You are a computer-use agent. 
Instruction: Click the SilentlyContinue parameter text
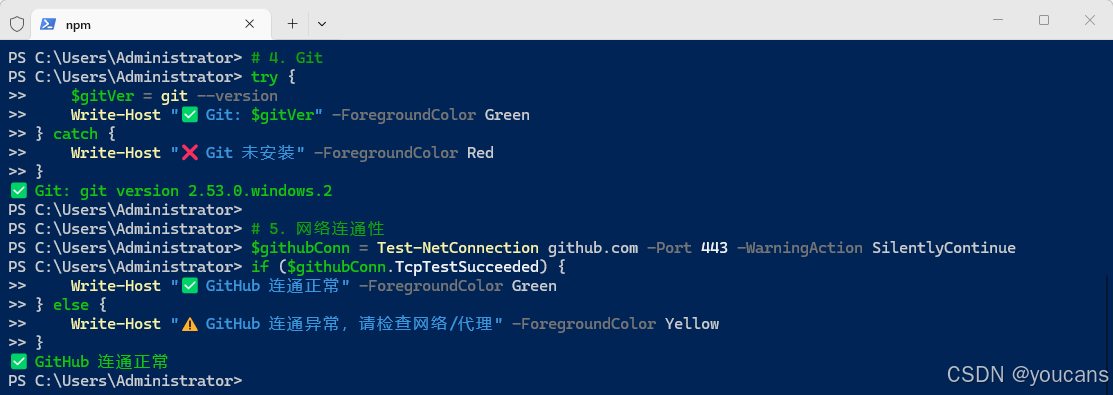tap(943, 248)
